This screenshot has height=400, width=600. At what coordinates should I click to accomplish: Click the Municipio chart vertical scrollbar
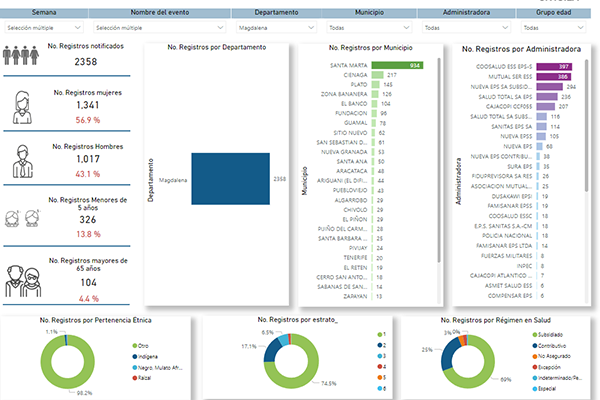[439, 160]
